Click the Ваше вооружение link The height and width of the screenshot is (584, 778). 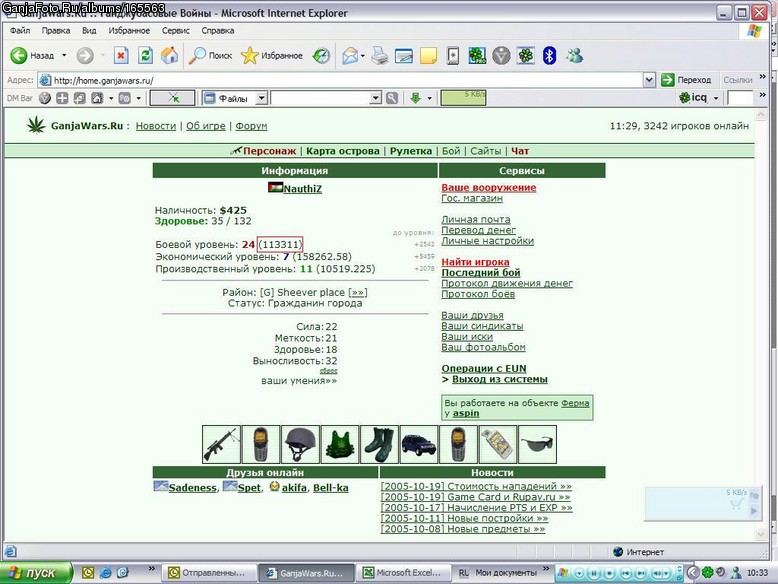coord(489,188)
